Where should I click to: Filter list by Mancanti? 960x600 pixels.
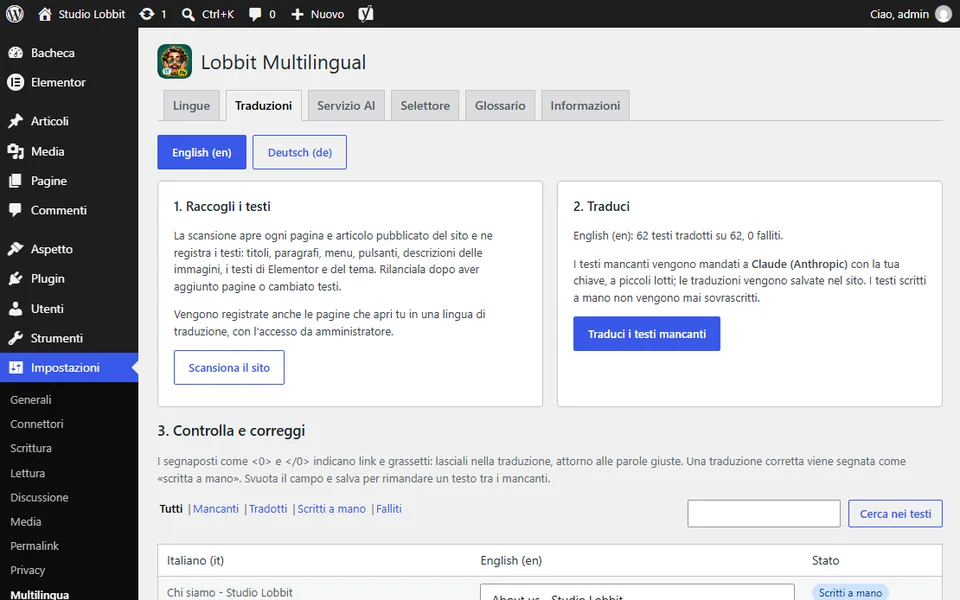(216, 509)
